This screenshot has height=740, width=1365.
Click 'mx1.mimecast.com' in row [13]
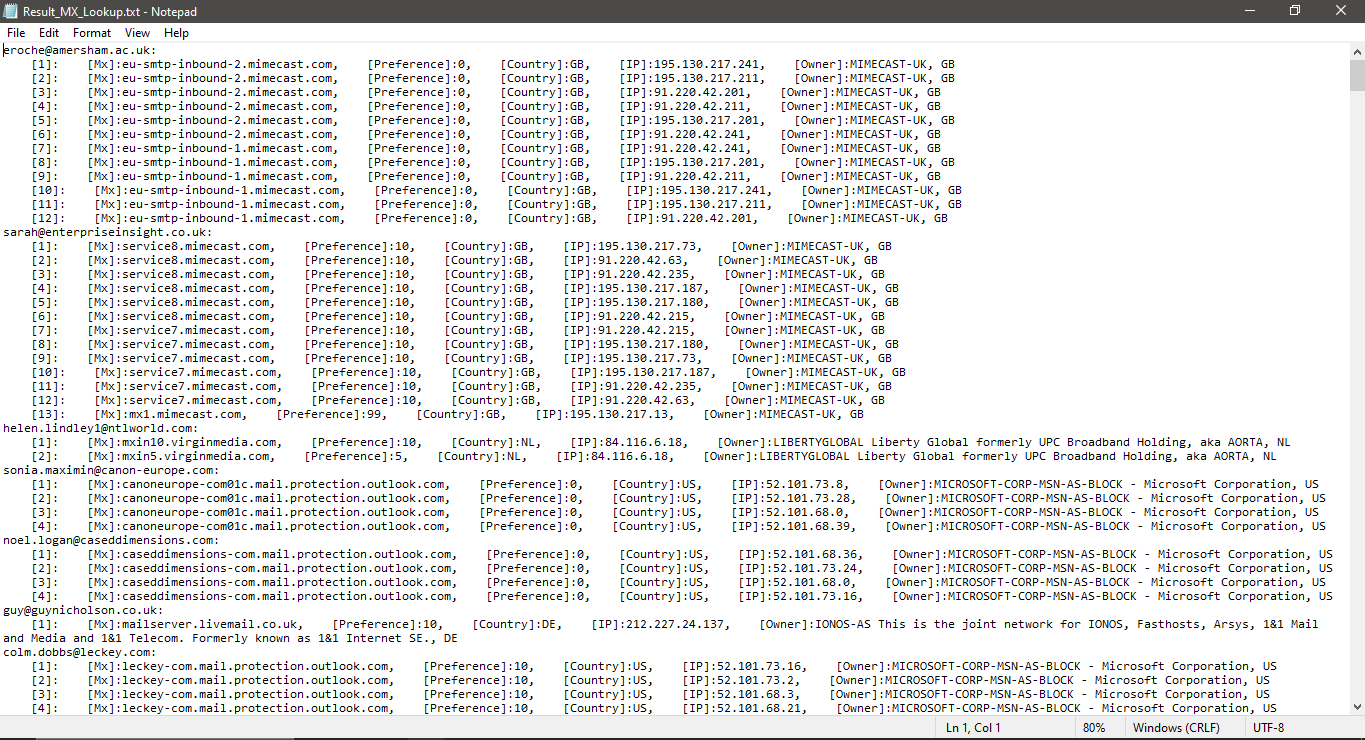tap(187, 414)
